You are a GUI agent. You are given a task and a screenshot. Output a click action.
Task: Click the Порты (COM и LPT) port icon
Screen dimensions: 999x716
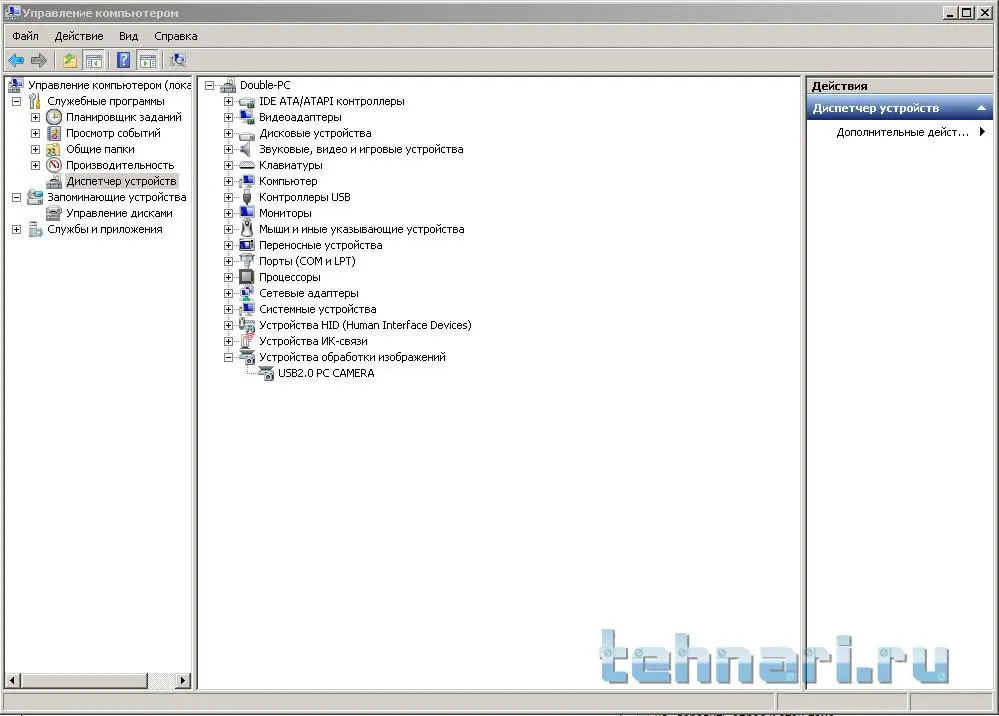point(247,261)
